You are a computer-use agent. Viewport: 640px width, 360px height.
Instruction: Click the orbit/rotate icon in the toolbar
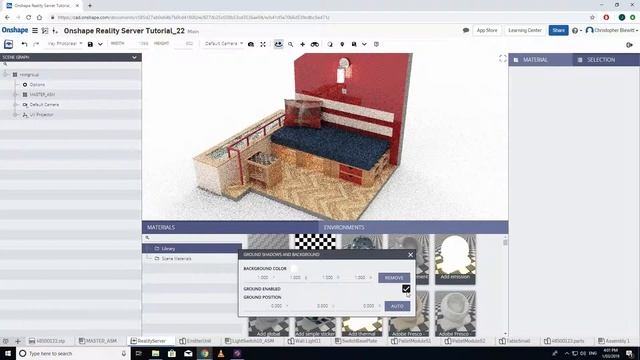coord(330,44)
